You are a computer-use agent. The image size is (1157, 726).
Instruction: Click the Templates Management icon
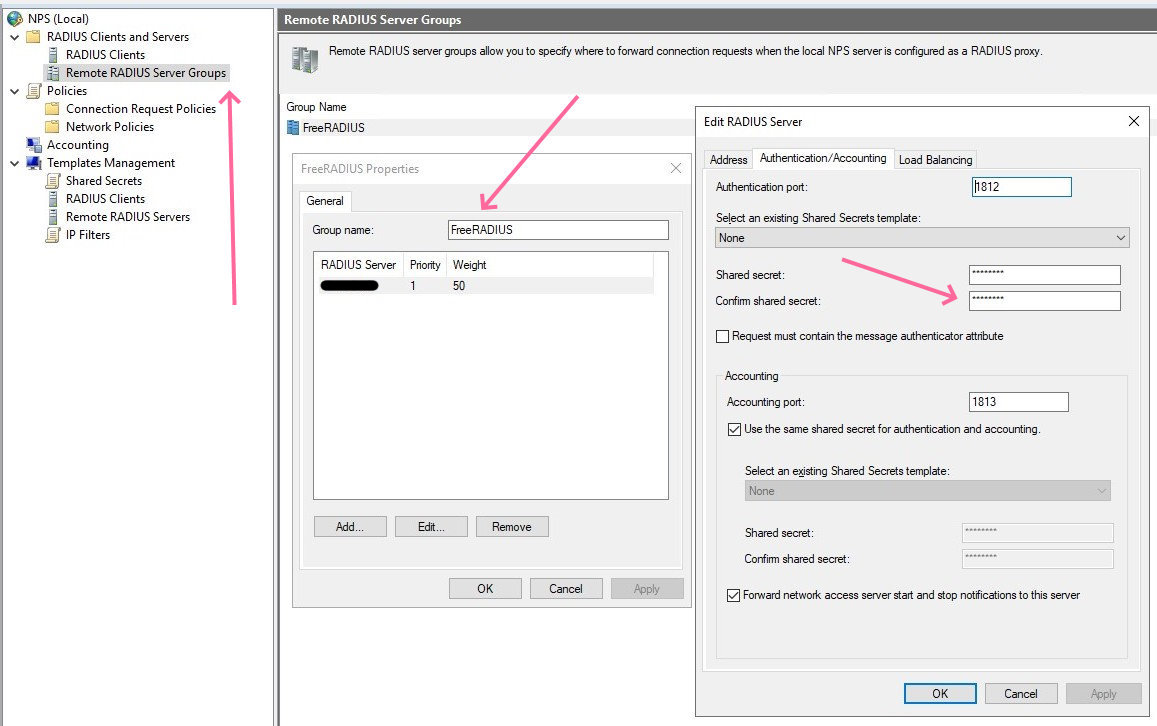(33, 163)
